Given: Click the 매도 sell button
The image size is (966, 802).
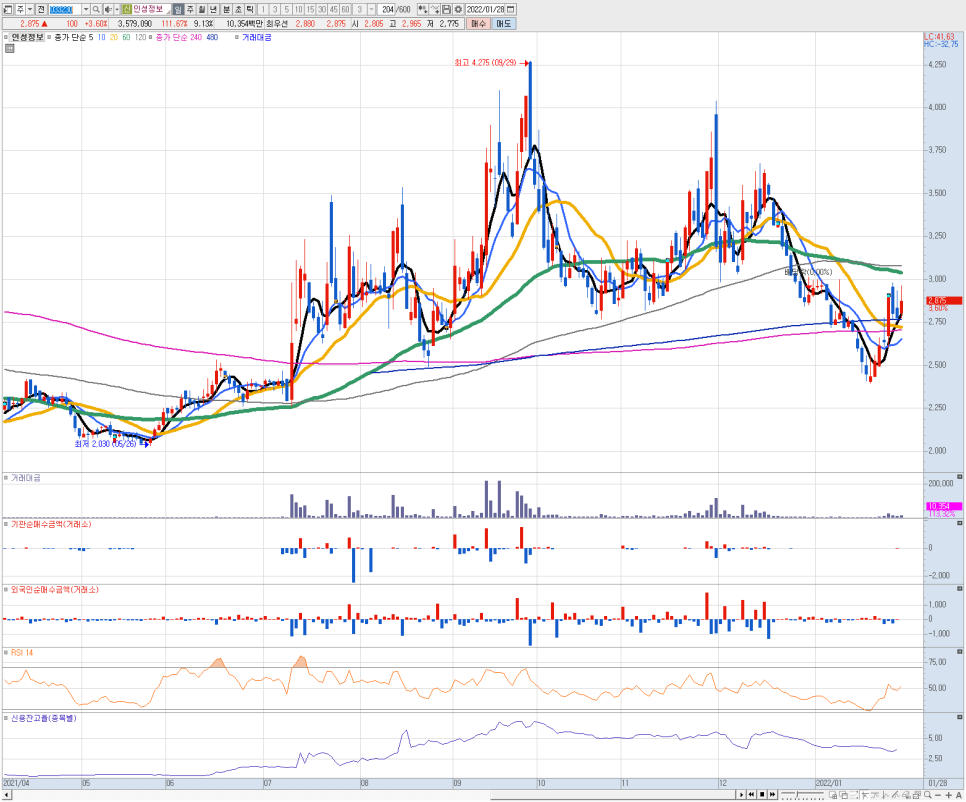Looking at the screenshot, I should coord(503,23).
